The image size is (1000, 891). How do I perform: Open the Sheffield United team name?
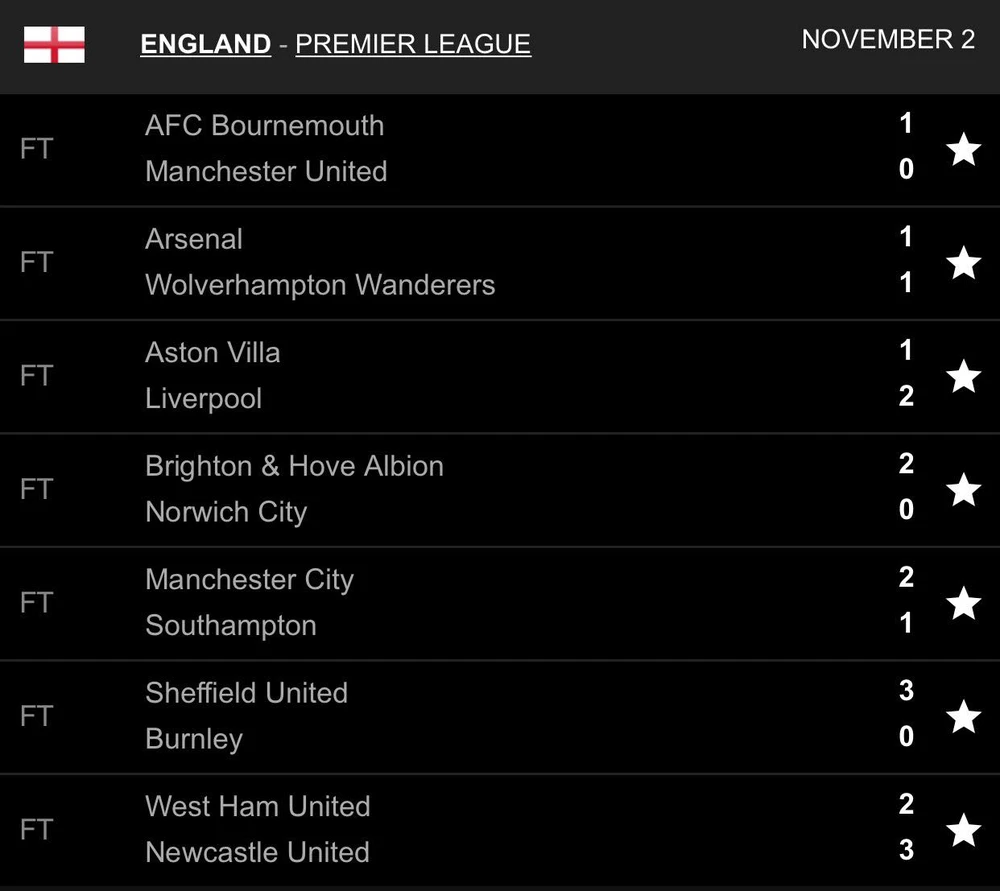pyautogui.click(x=246, y=693)
